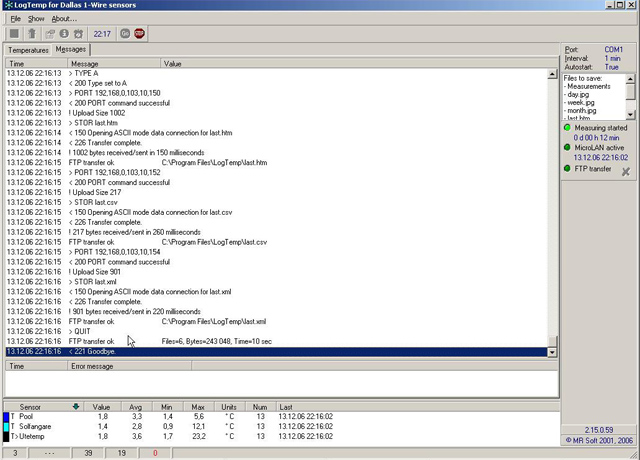Click the alarm clock toolbar icon
Viewport: 640px width, 460px height.
[x=78, y=33]
